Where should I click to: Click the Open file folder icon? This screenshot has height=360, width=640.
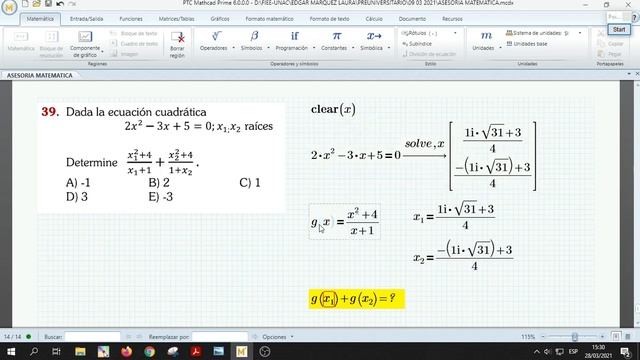(x=37, y=4)
